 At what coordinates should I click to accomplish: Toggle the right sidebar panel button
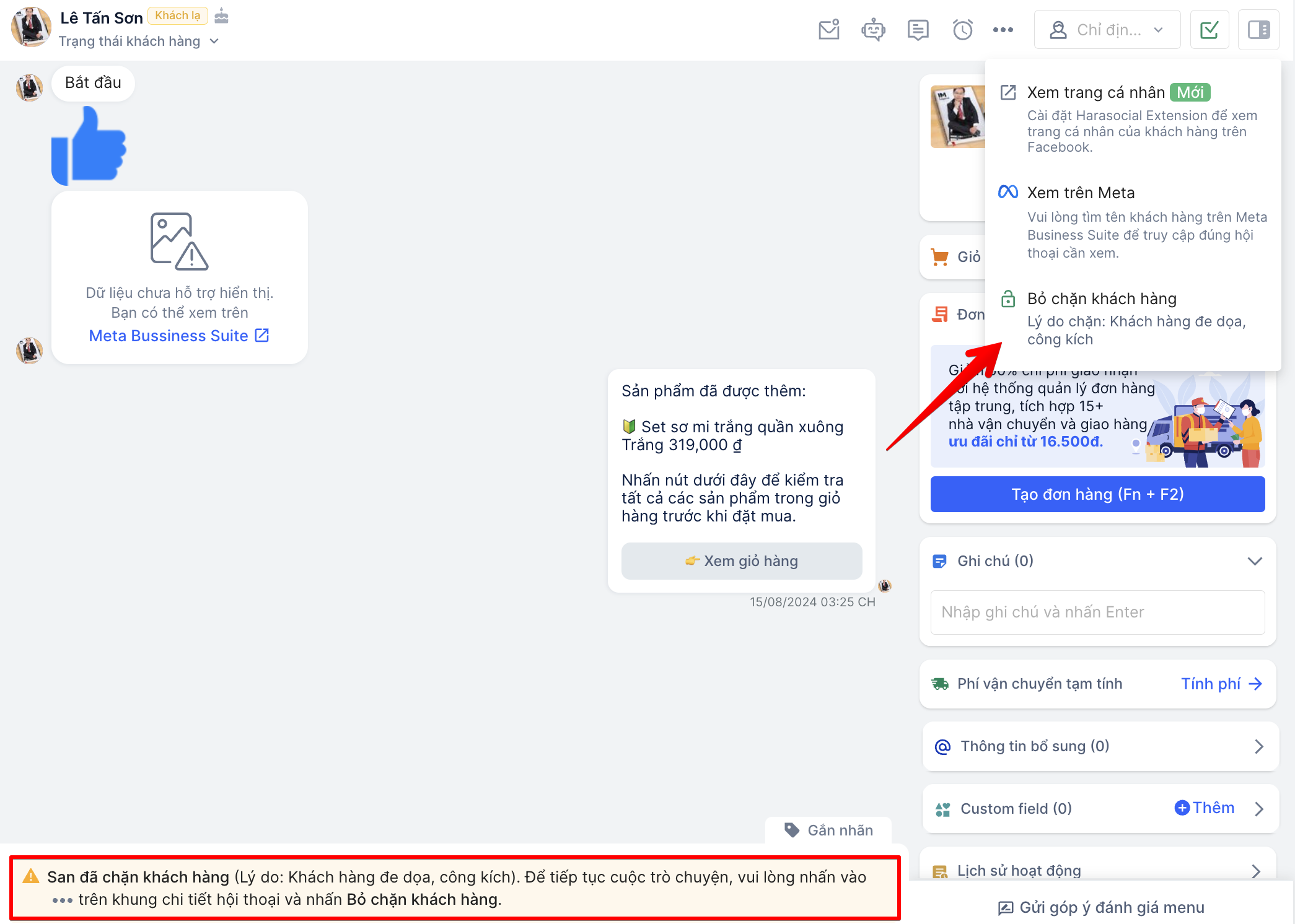point(1258,30)
